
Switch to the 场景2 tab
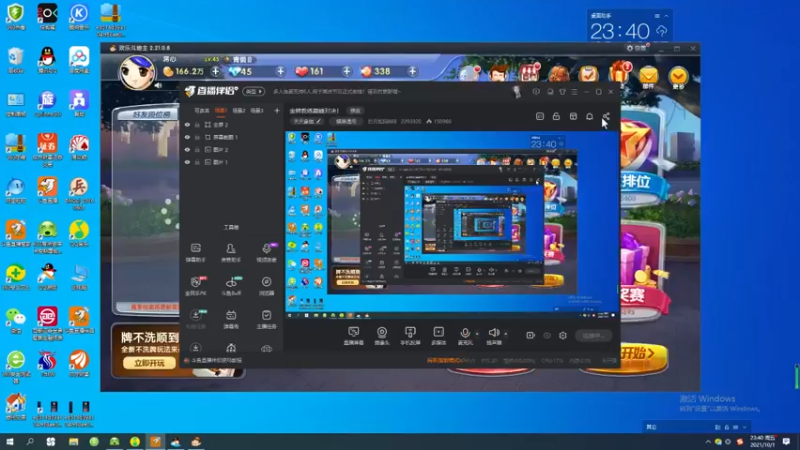point(239,111)
